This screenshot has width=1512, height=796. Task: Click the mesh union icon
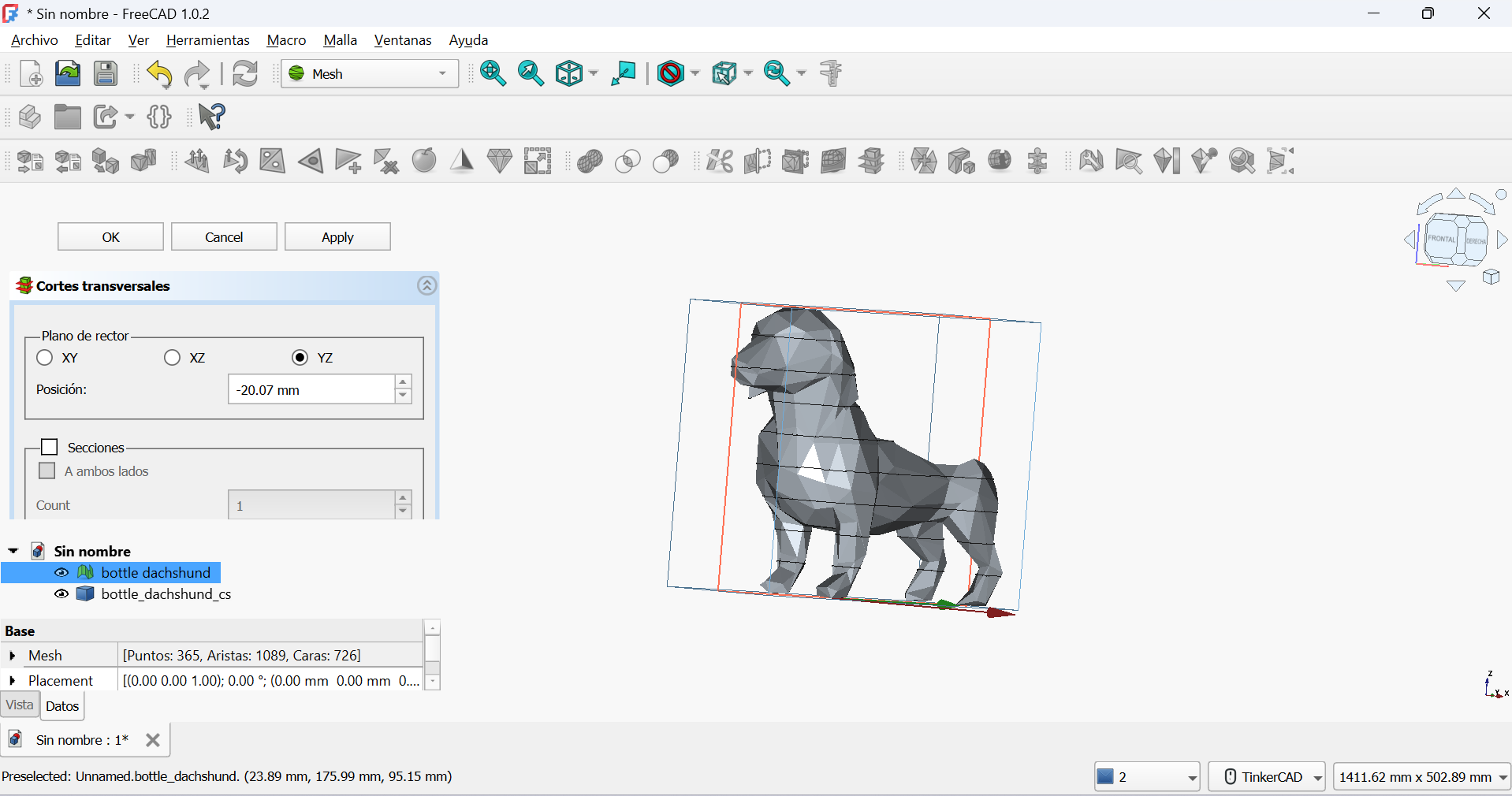point(590,161)
